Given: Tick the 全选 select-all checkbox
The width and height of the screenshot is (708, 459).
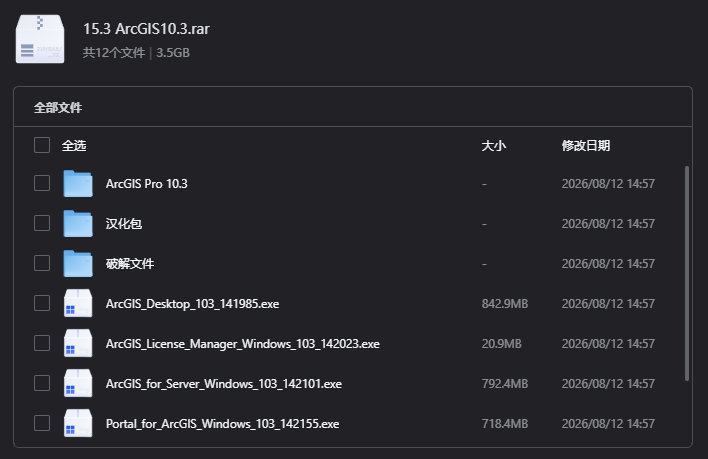Looking at the screenshot, I should point(42,145).
